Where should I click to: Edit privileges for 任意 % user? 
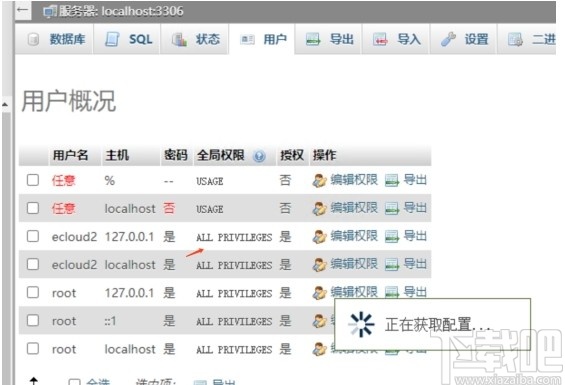coord(354,180)
